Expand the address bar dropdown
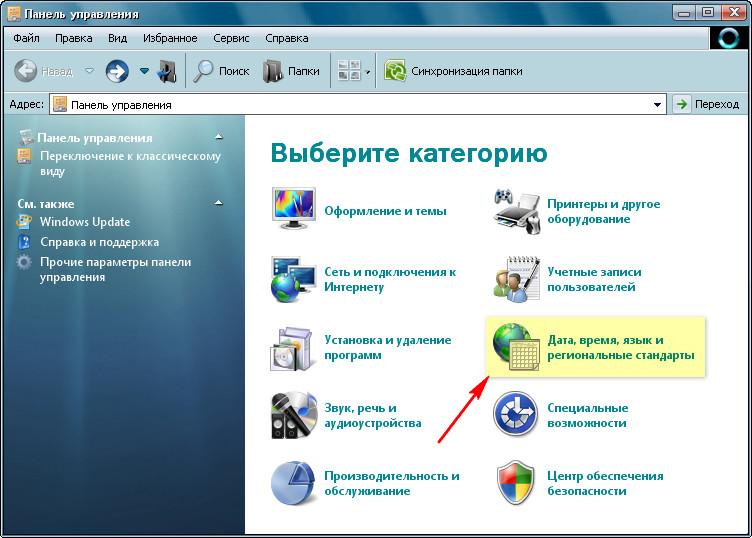Viewport: 752px width, 538px height. click(657, 105)
